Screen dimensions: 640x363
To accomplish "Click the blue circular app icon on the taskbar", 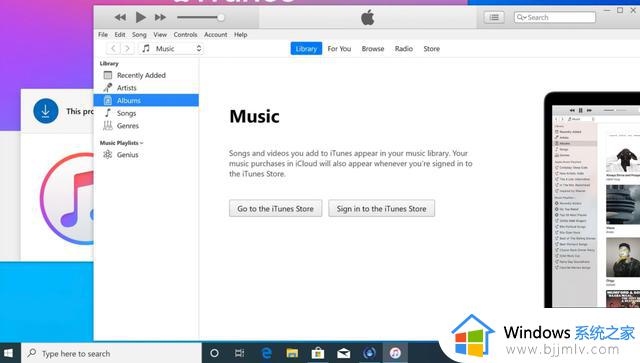I will click(x=369, y=353).
